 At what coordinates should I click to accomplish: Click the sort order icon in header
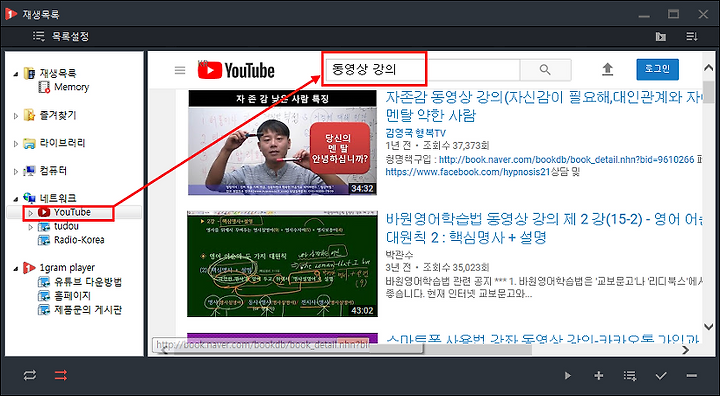pos(692,36)
